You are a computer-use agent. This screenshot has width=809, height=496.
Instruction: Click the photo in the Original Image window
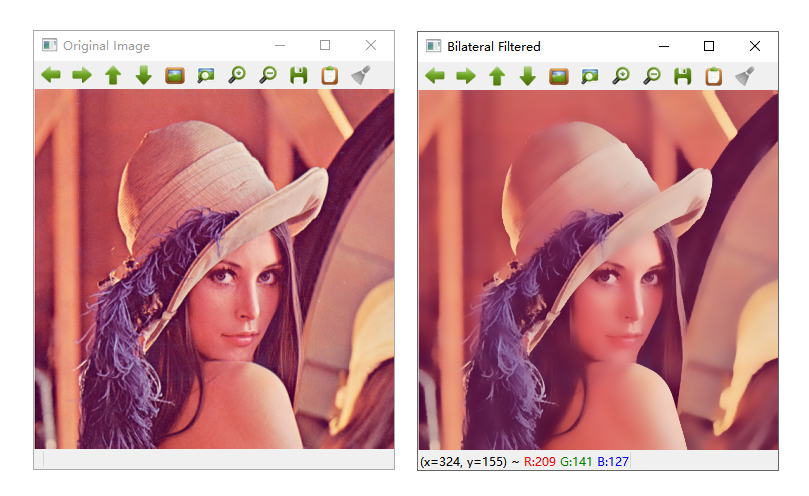[x=215, y=269]
